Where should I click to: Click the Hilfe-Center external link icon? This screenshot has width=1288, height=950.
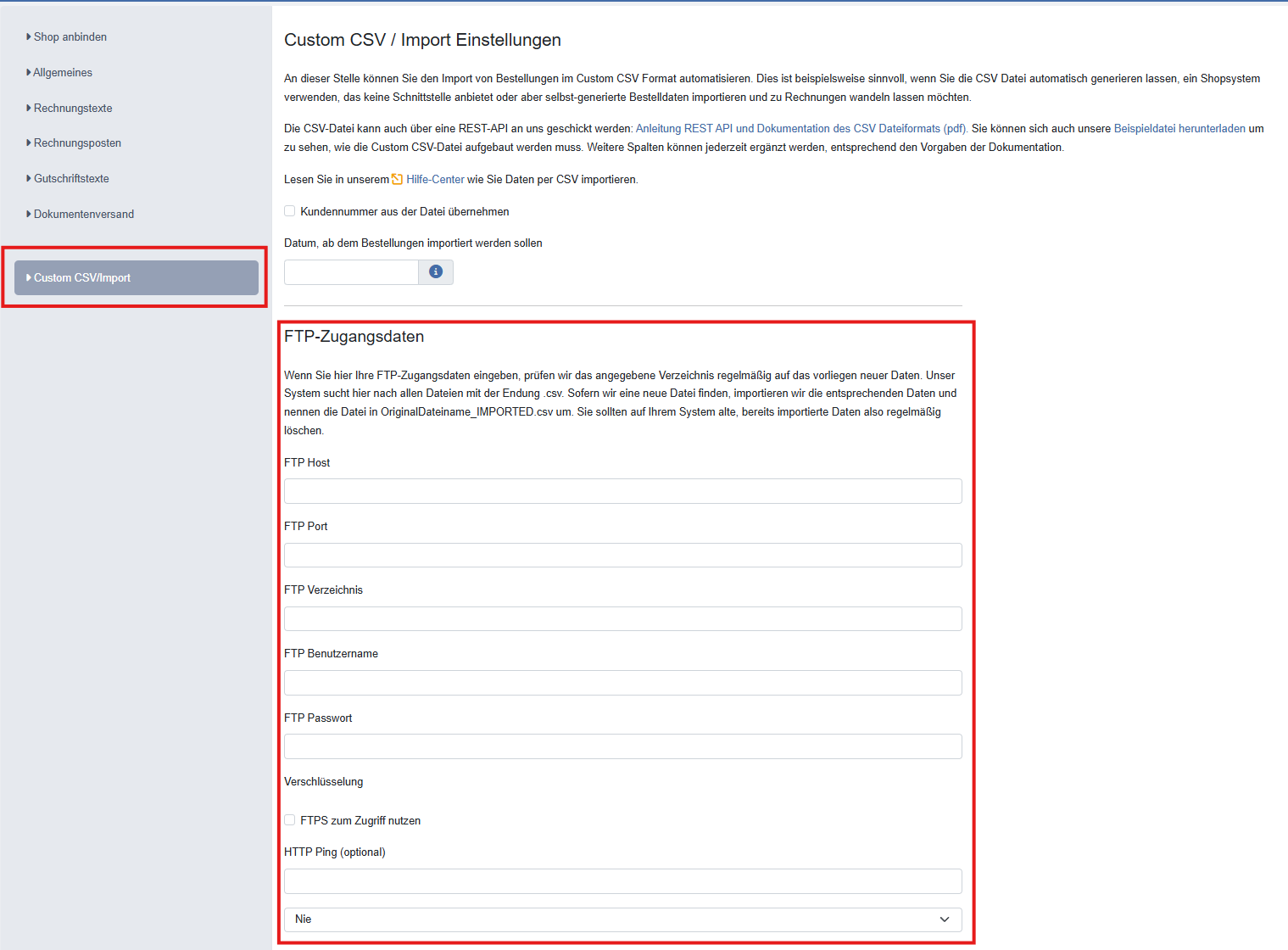tap(397, 179)
